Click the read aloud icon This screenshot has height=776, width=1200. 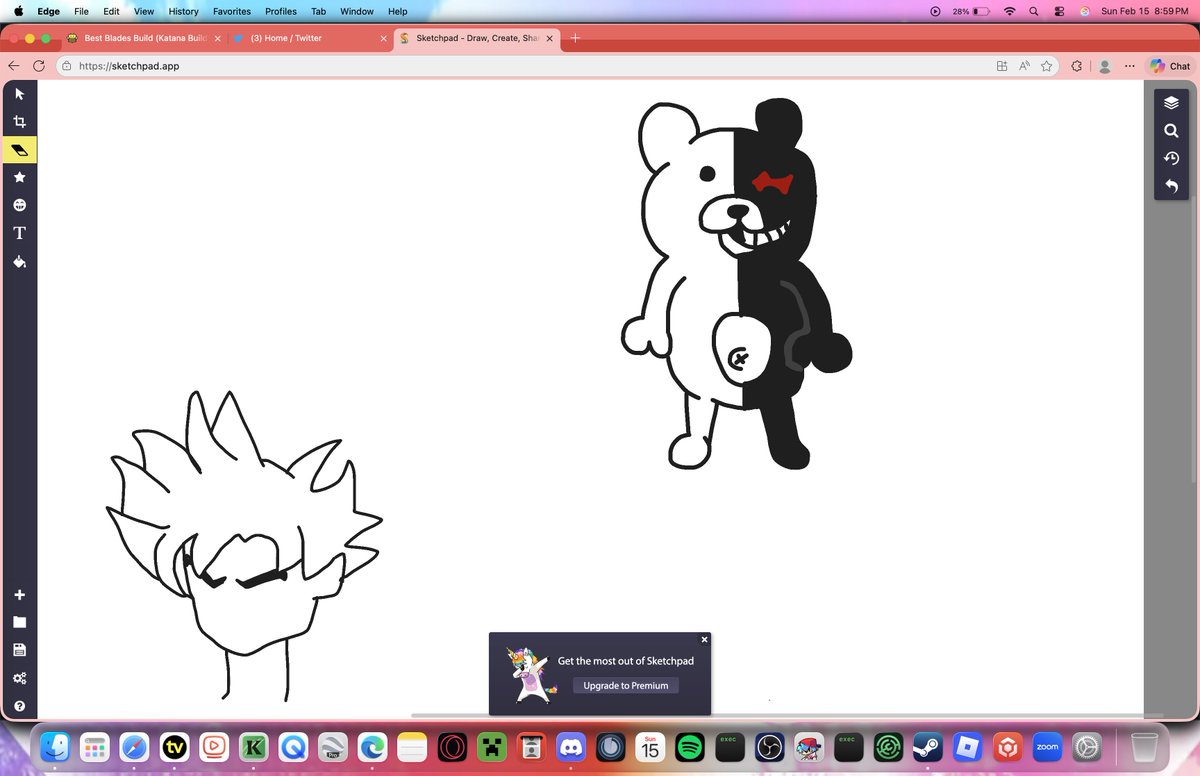pos(1024,66)
